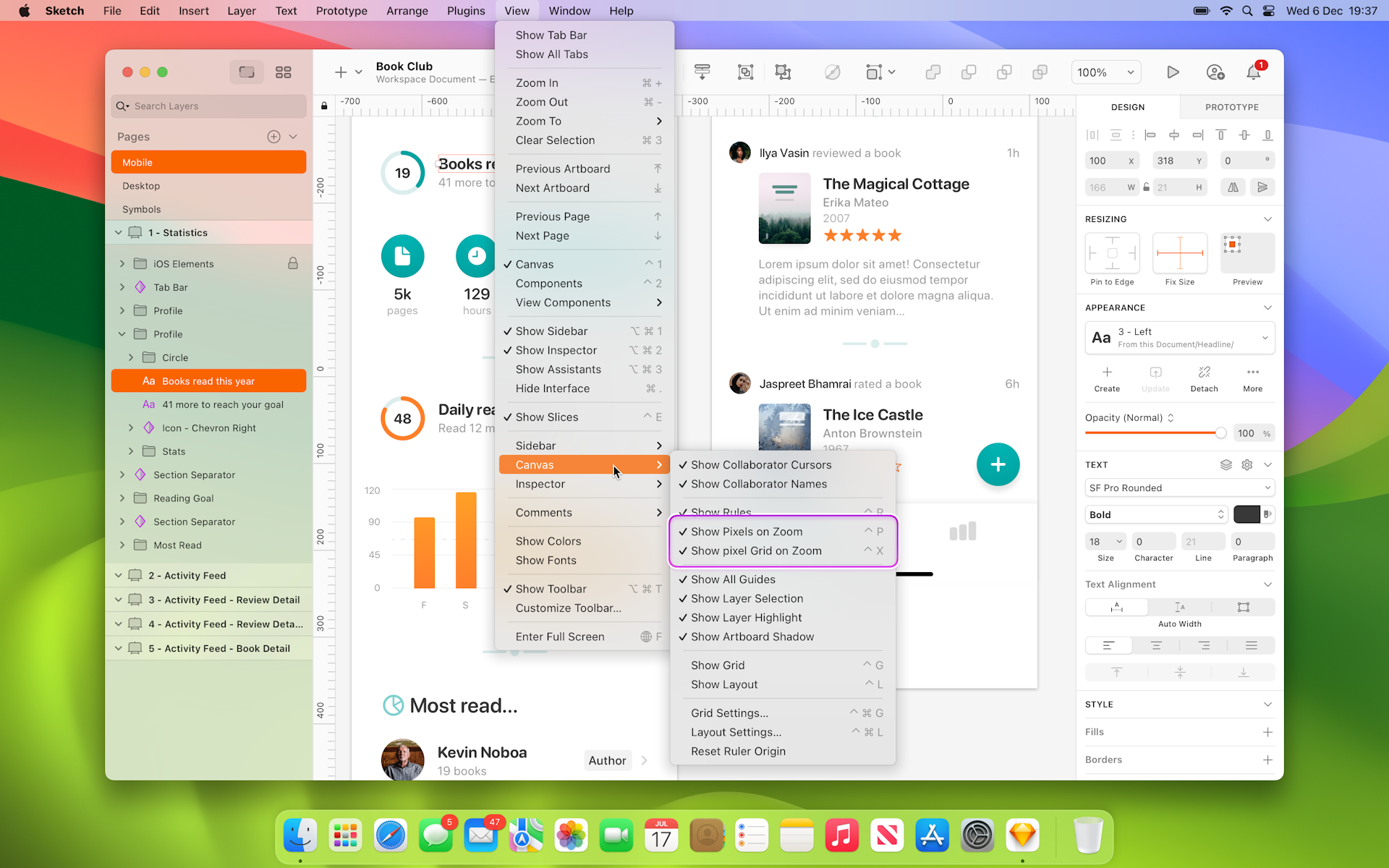This screenshot has width=1389, height=868.
Task: Click the teal add floating button
Action: pyautogui.click(x=998, y=464)
